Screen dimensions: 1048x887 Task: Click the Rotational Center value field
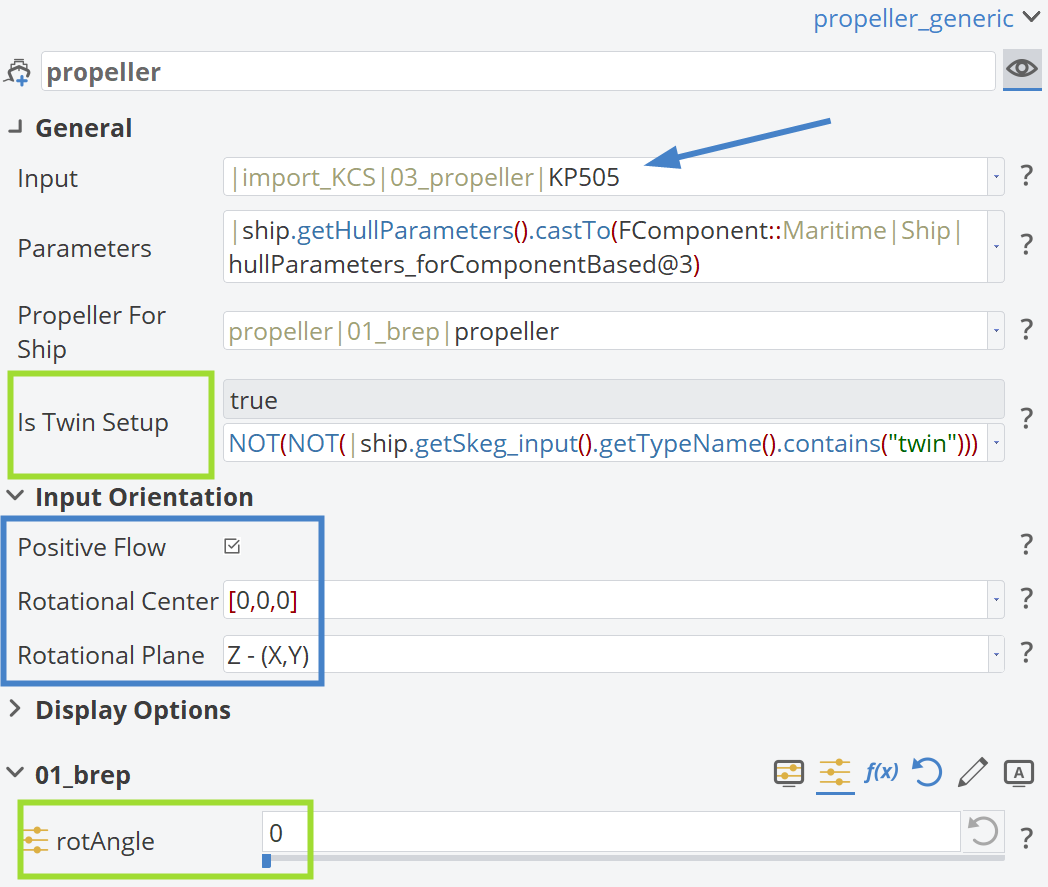coord(605,600)
